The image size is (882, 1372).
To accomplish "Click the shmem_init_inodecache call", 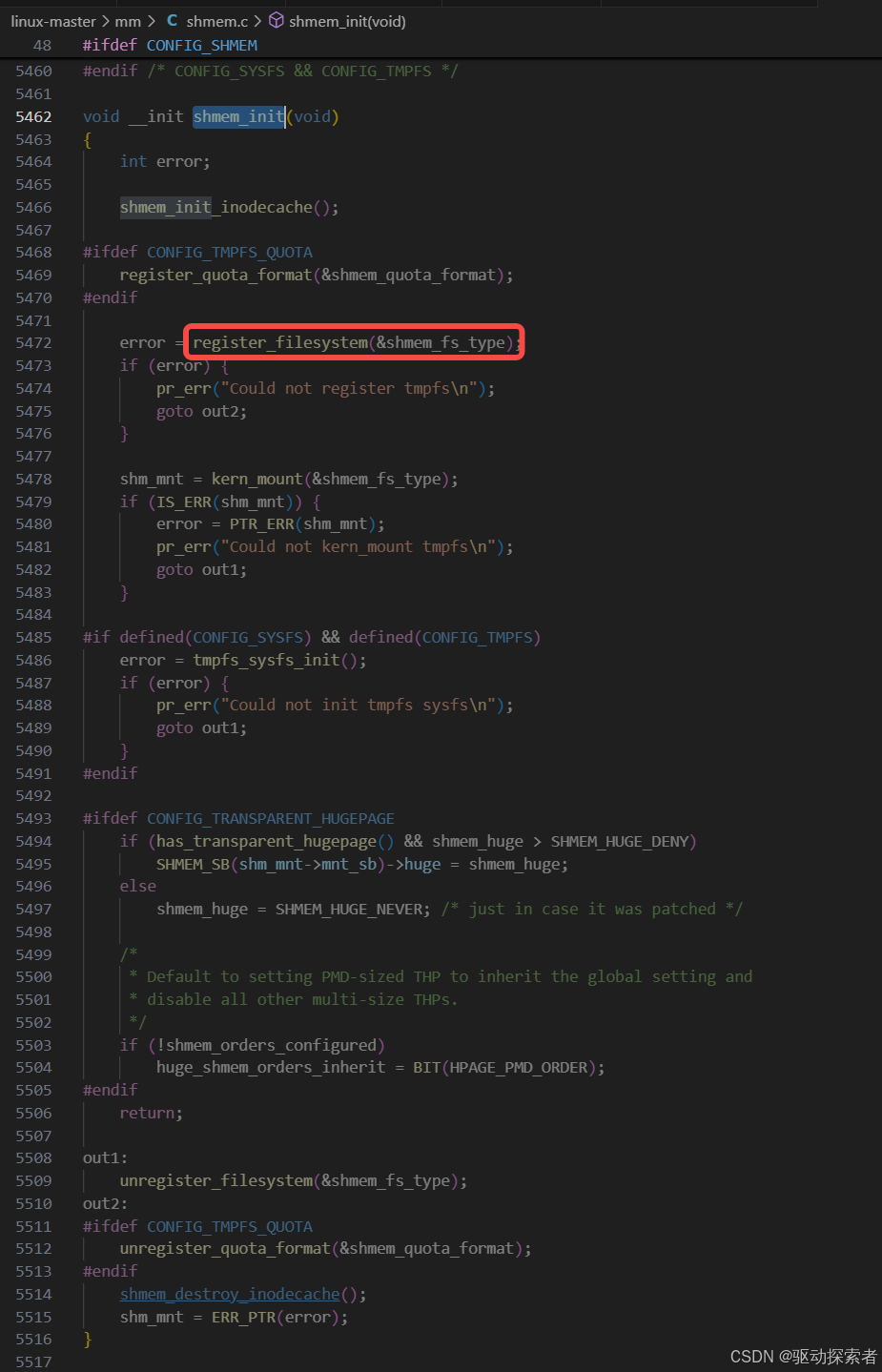I will tap(215, 207).
